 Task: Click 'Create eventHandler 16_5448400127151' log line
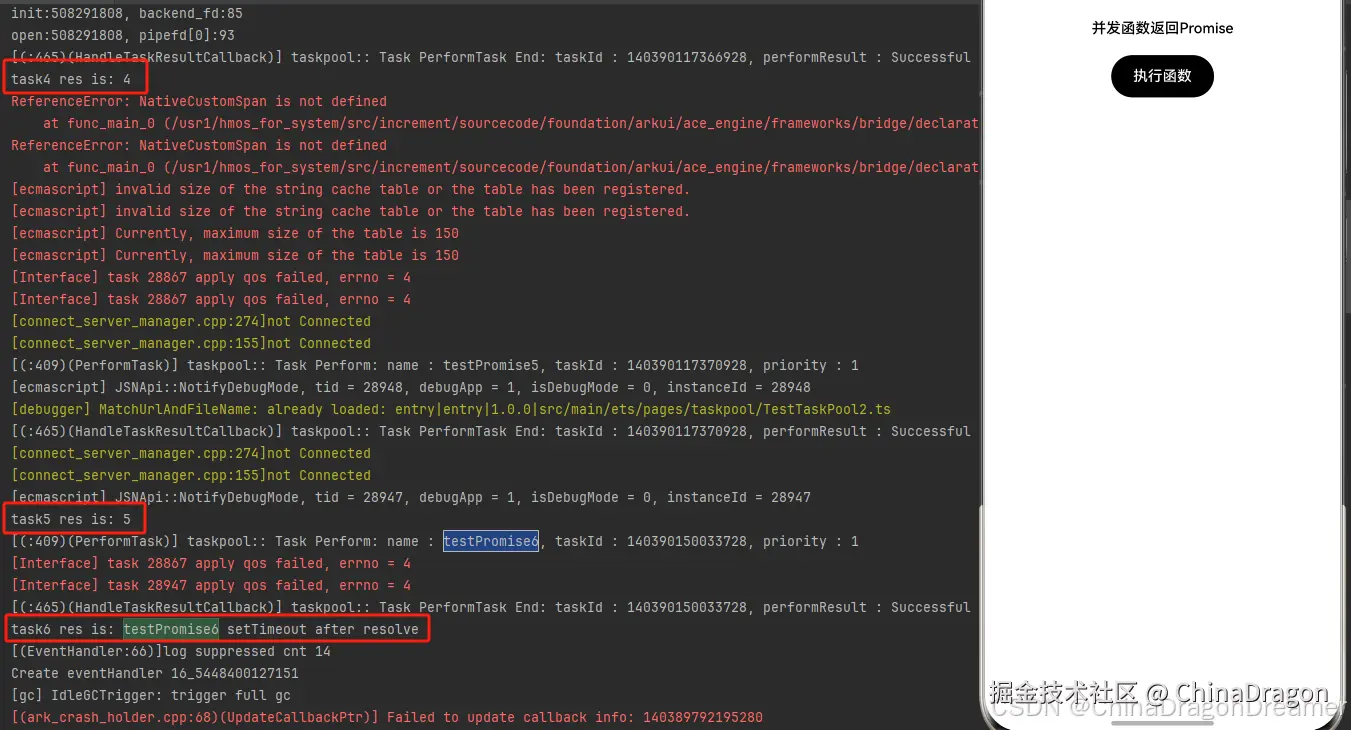click(x=155, y=673)
